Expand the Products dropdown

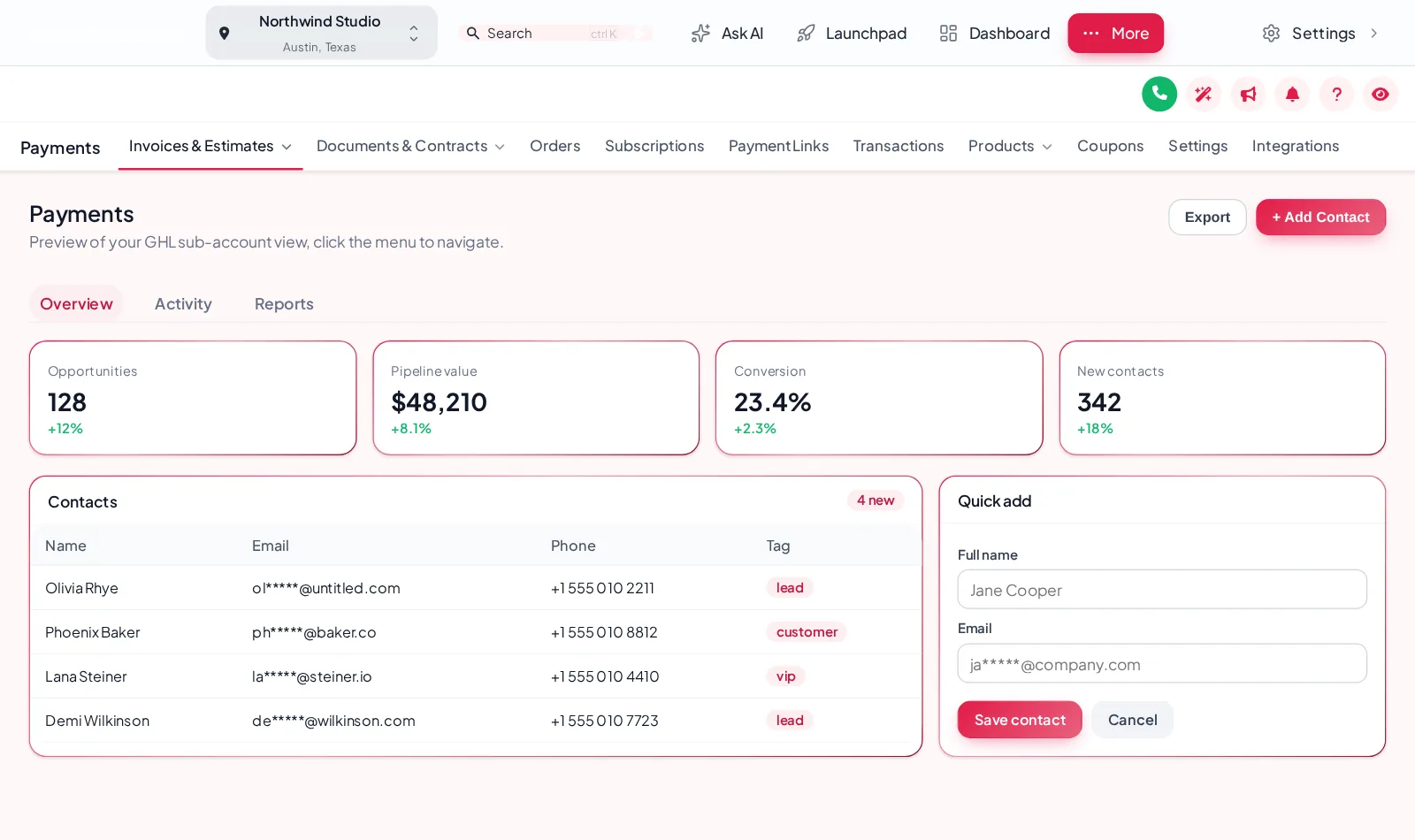click(1047, 147)
